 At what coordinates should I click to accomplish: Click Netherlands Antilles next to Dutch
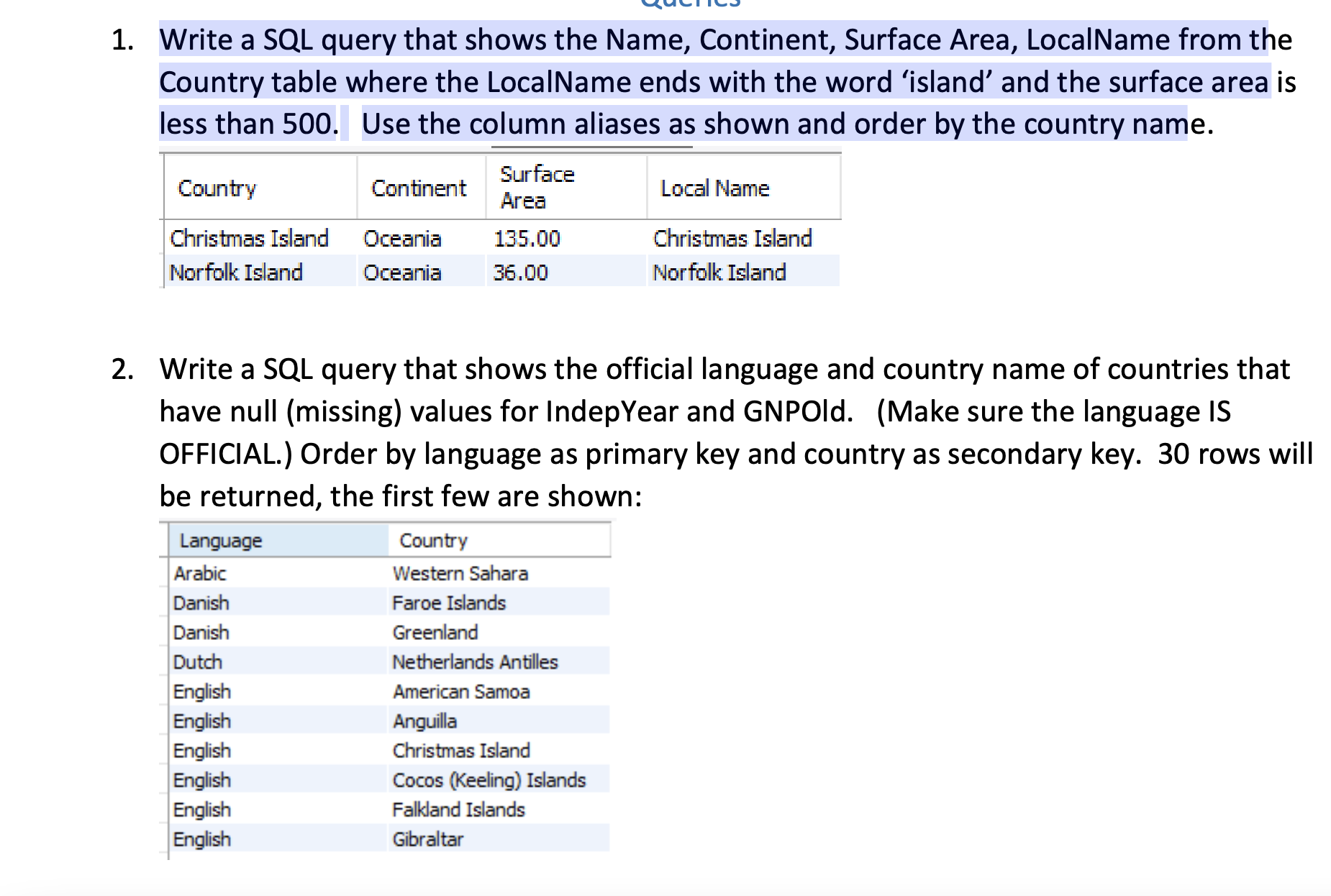pyautogui.click(x=475, y=662)
